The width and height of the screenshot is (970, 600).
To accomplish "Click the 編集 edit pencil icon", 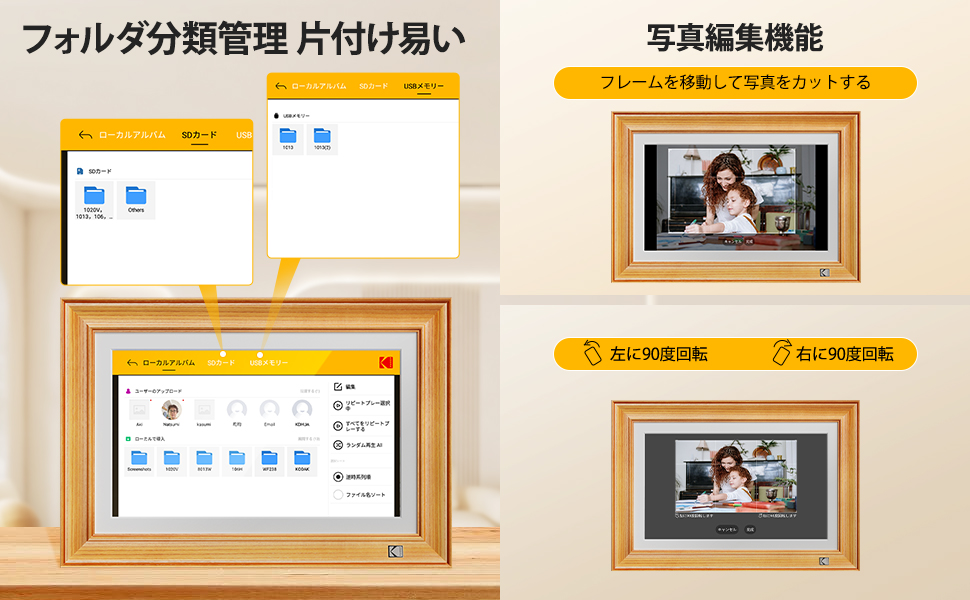I will [x=338, y=387].
